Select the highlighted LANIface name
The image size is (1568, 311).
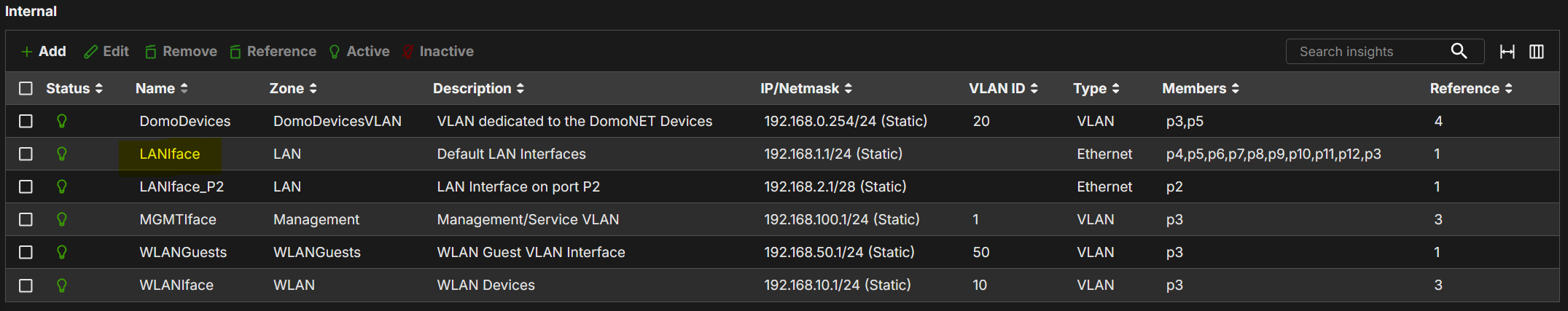[x=170, y=154]
